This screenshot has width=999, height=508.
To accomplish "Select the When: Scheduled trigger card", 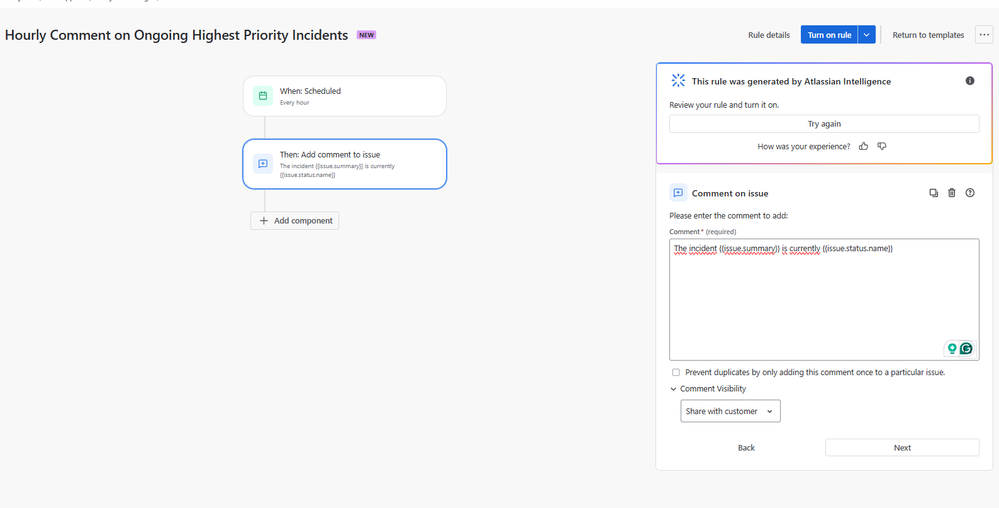I will pos(345,96).
